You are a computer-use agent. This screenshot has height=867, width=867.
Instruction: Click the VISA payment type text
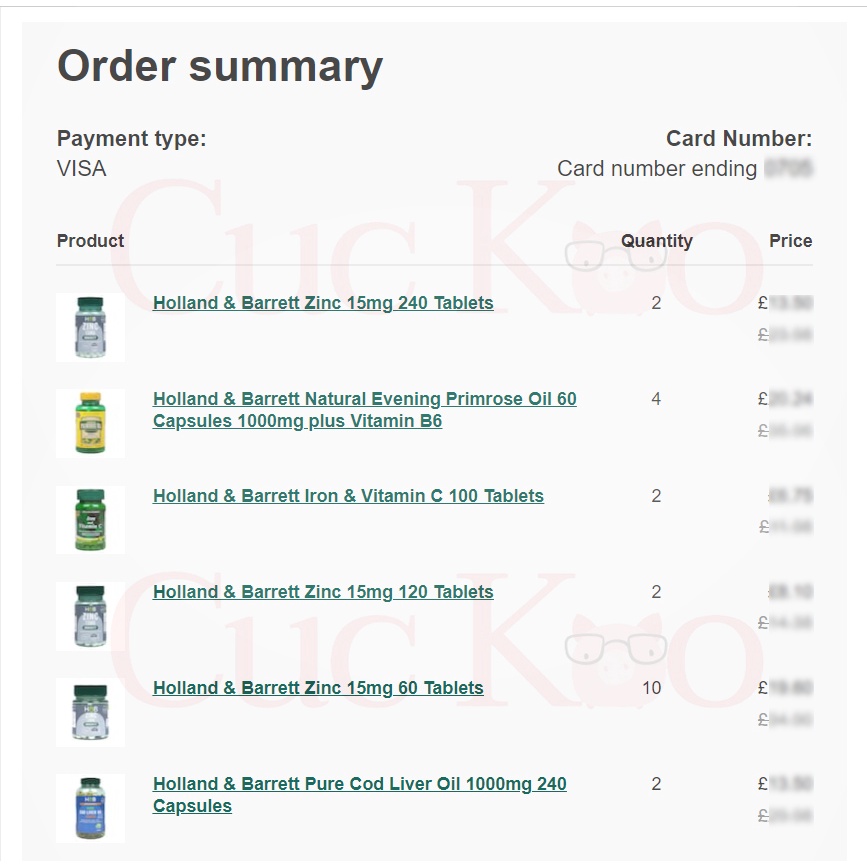pyautogui.click(x=82, y=168)
